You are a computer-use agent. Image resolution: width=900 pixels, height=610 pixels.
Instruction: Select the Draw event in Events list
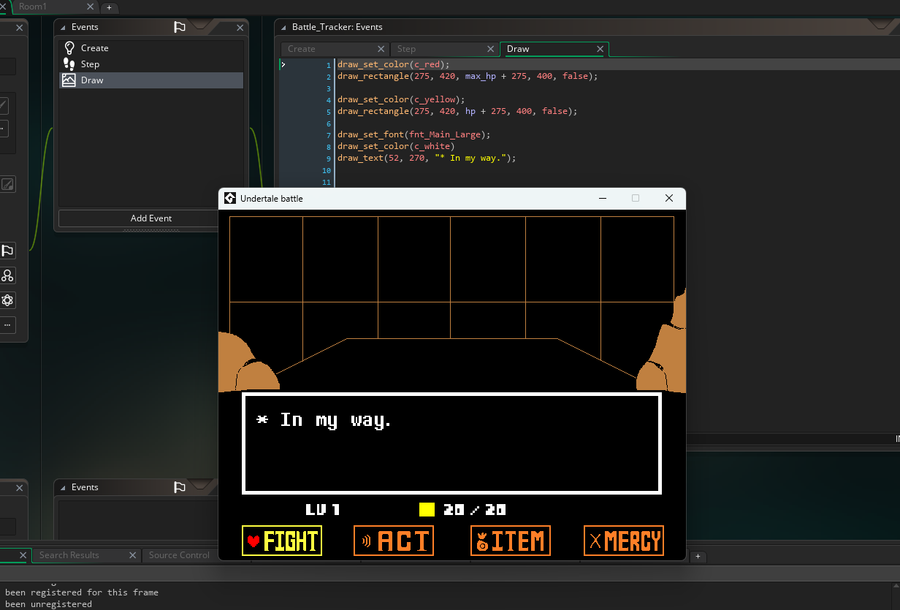tap(151, 80)
